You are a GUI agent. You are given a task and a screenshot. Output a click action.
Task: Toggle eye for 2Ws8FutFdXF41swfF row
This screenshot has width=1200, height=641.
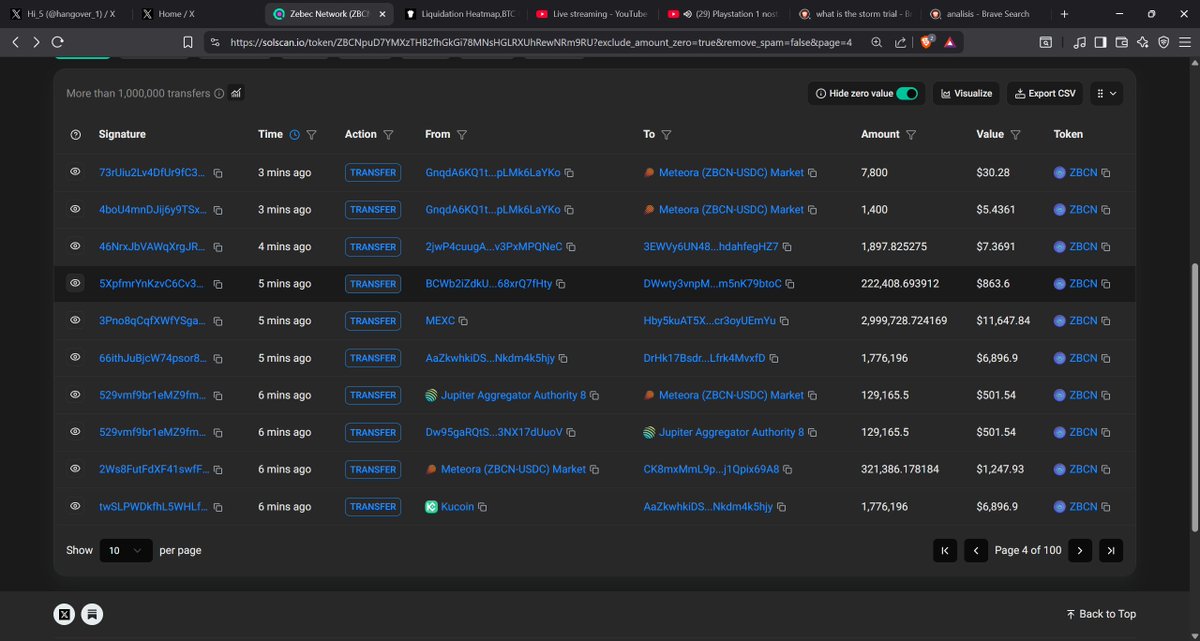(75, 470)
